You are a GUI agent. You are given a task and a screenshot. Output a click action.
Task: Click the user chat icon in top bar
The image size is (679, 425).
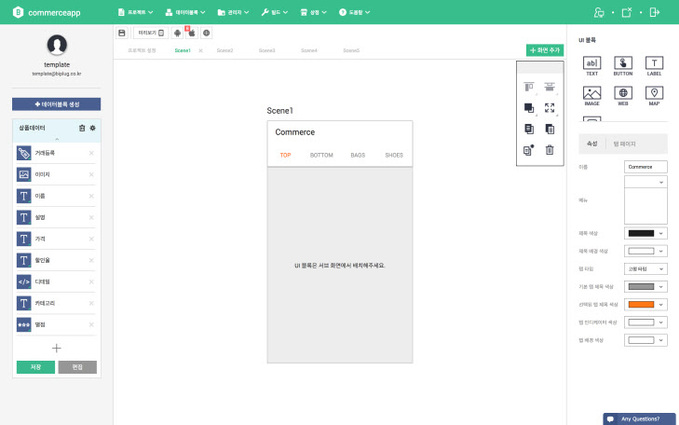tap(599, 12)
